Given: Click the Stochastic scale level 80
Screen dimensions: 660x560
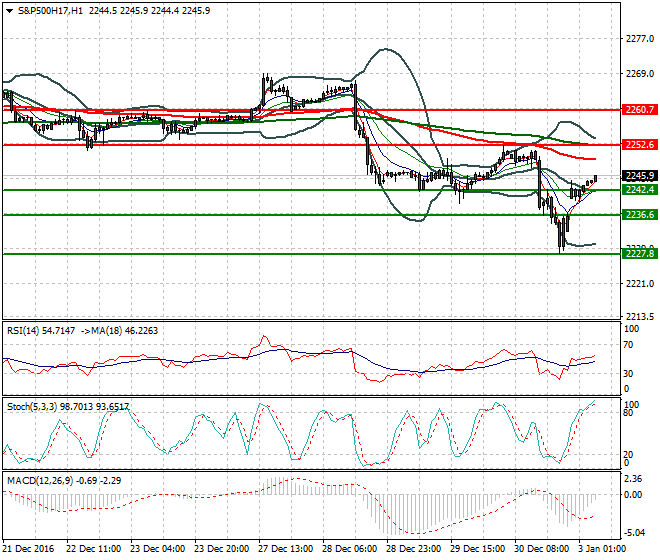Looking at the screenshot, I should click(628, 413).
